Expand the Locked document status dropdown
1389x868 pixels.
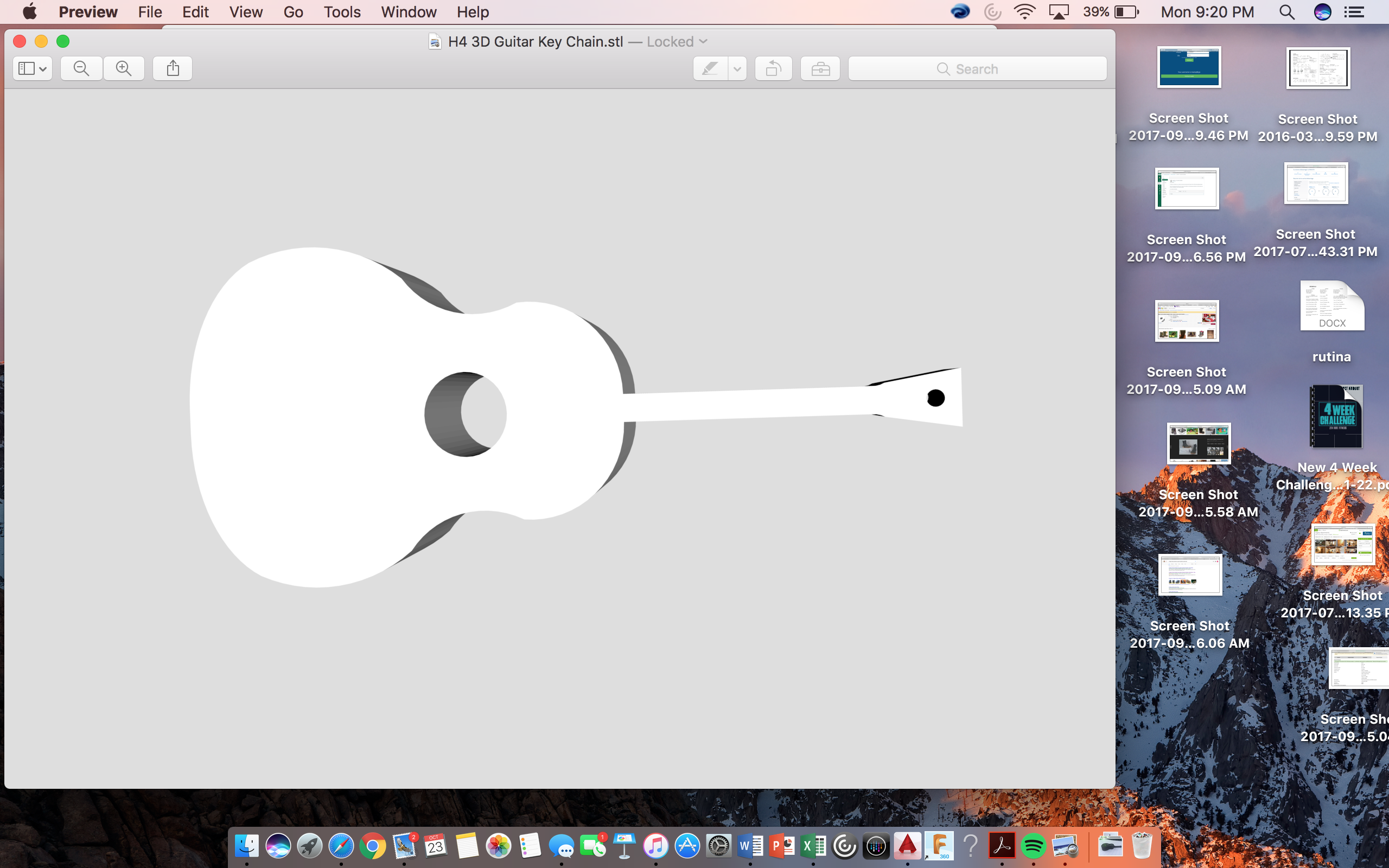click(x=703, y=41)
